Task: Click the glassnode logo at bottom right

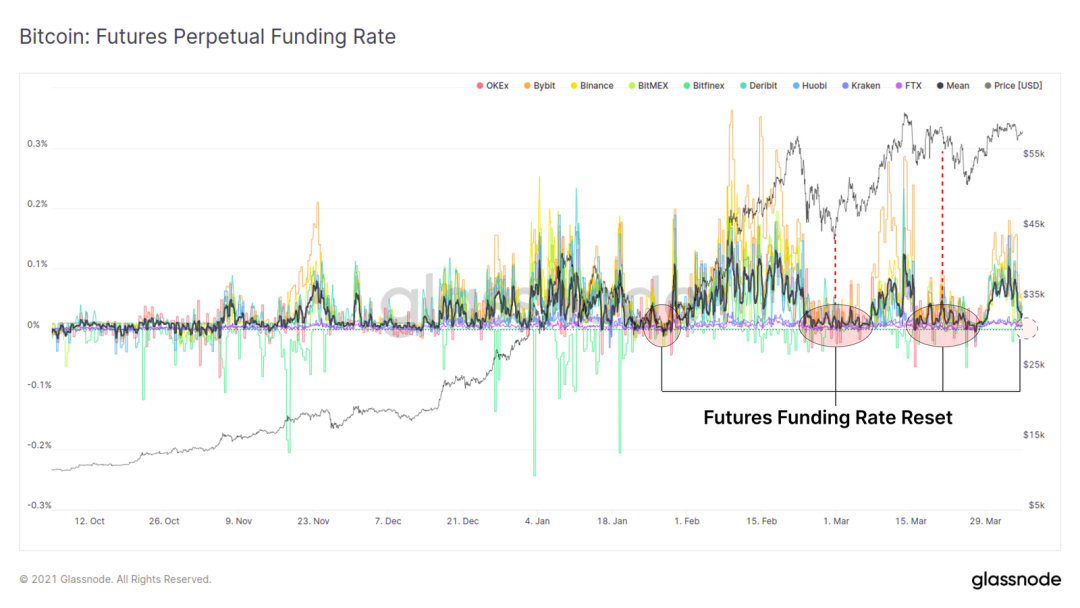Action: pyautogui.click(x=1015, y=580)
